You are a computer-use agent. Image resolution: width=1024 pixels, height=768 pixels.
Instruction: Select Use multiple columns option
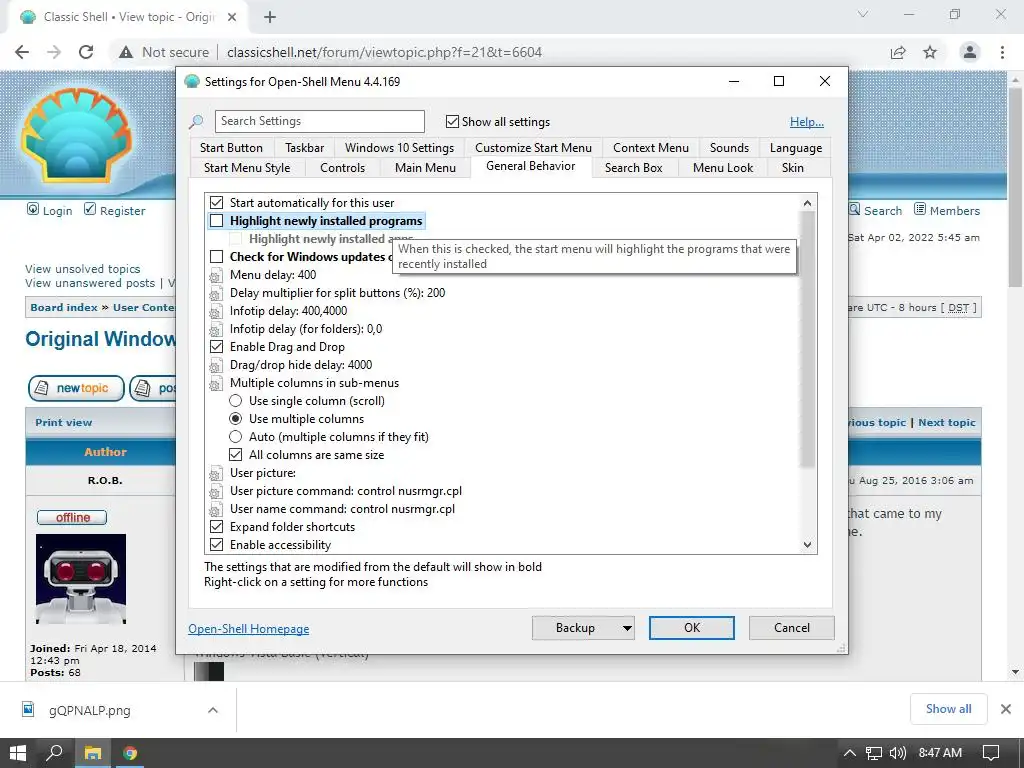coord(236,419)
